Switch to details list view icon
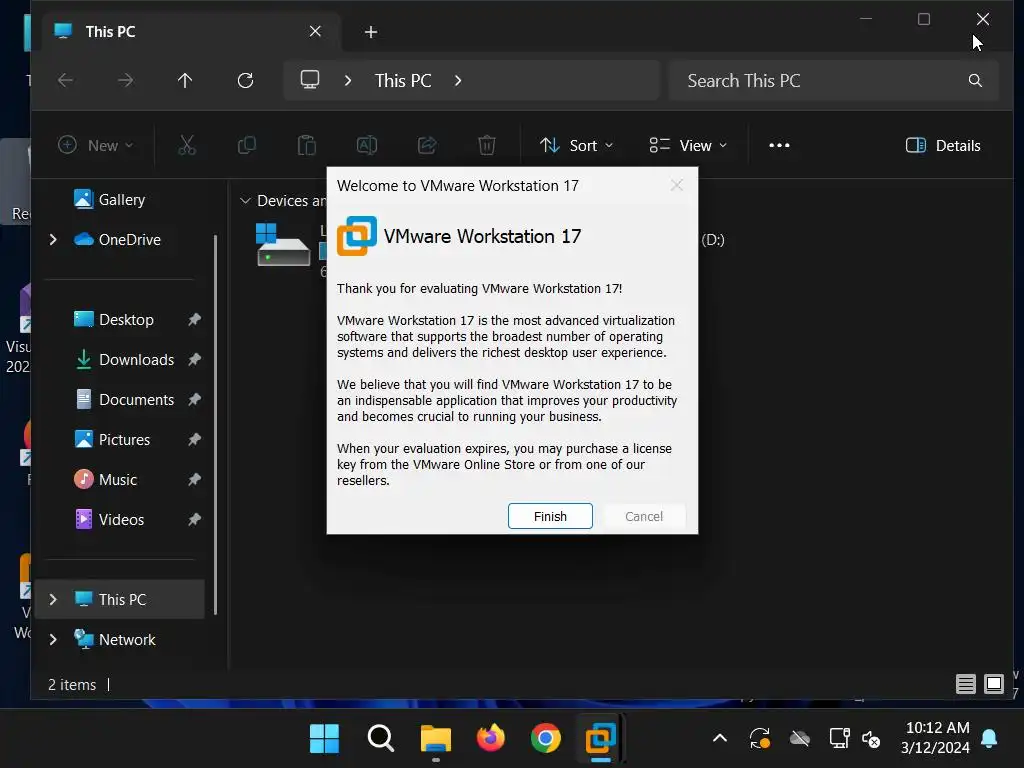Viewport: 1024px width, 768px height. tap(965, 684)
